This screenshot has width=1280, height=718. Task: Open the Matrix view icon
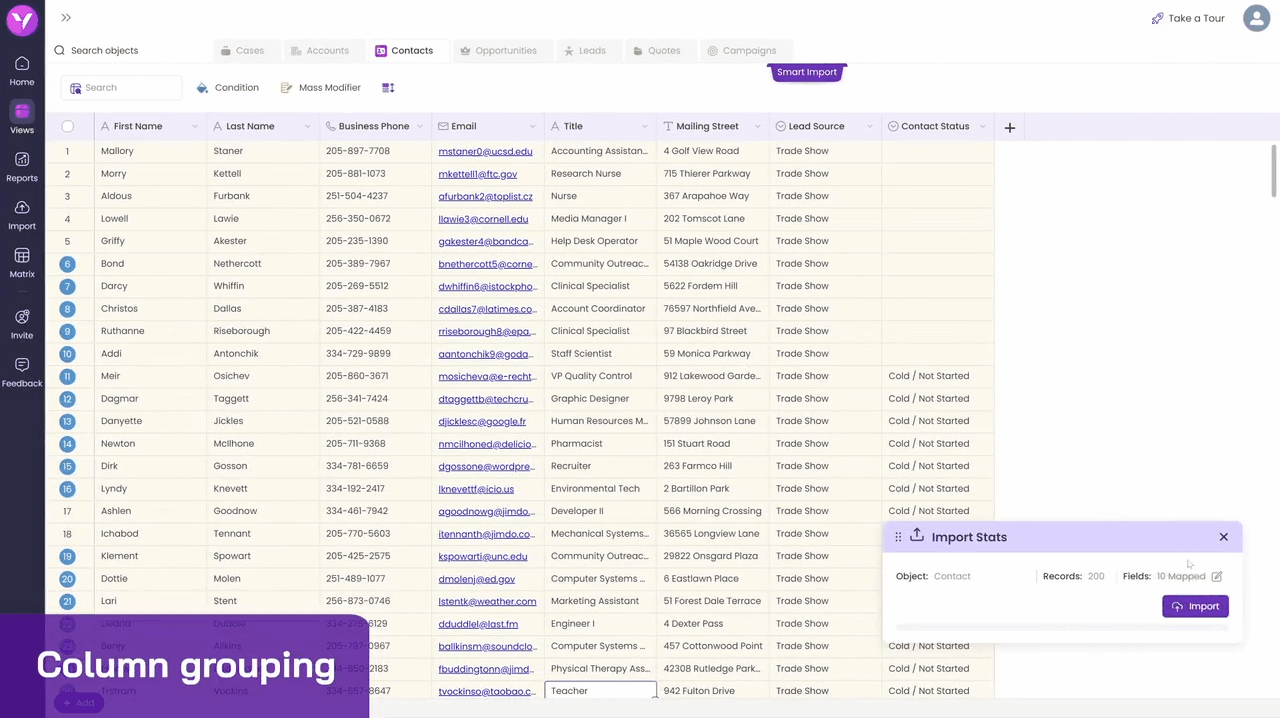tap(22, 262)
